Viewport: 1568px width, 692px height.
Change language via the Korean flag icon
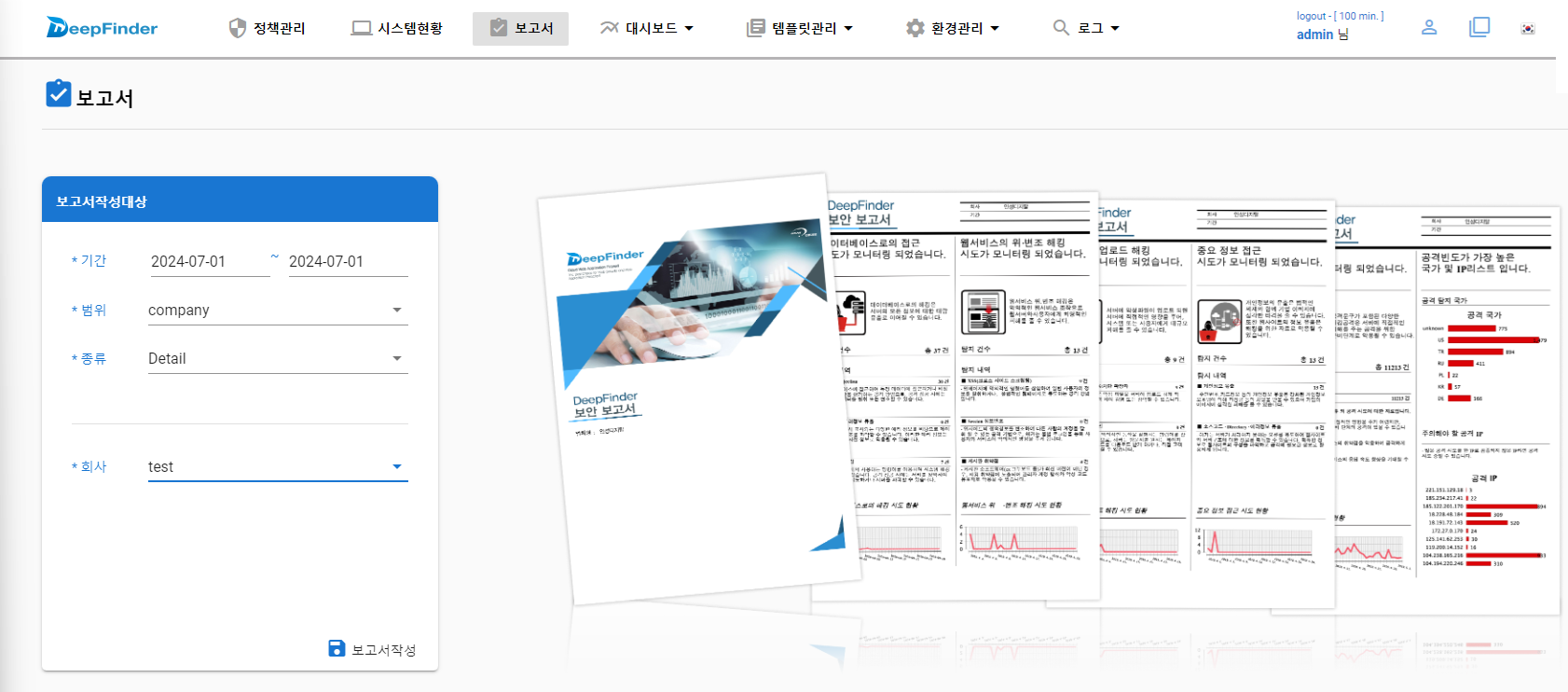pos(1528,28)
